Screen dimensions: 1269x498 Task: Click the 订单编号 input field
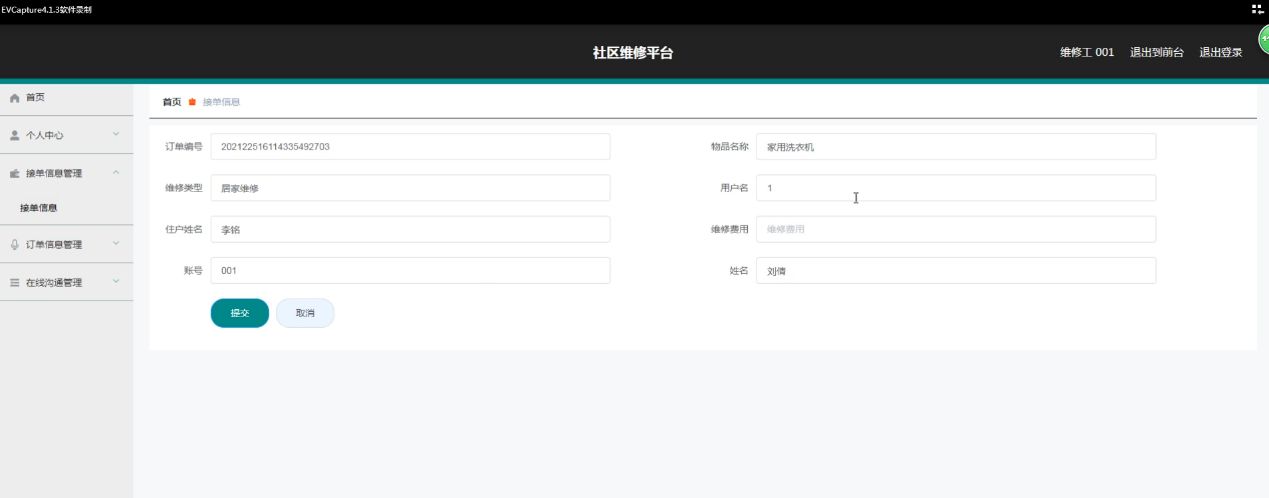[x=410, y=146]
